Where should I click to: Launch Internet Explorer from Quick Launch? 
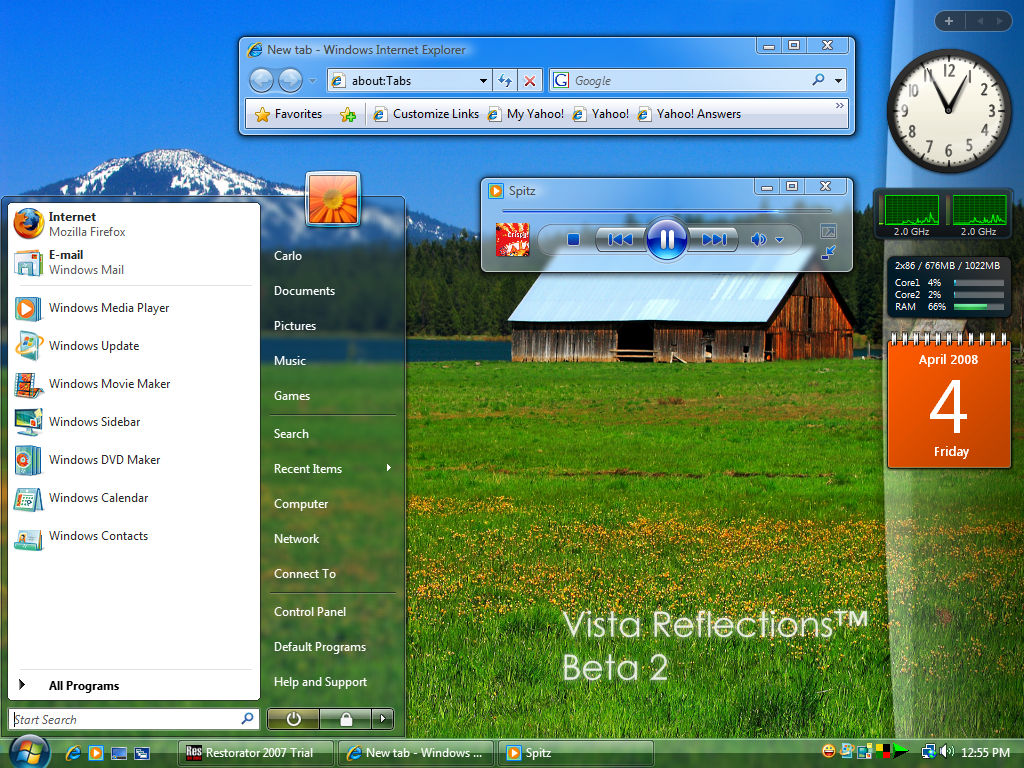click(73, 752)
